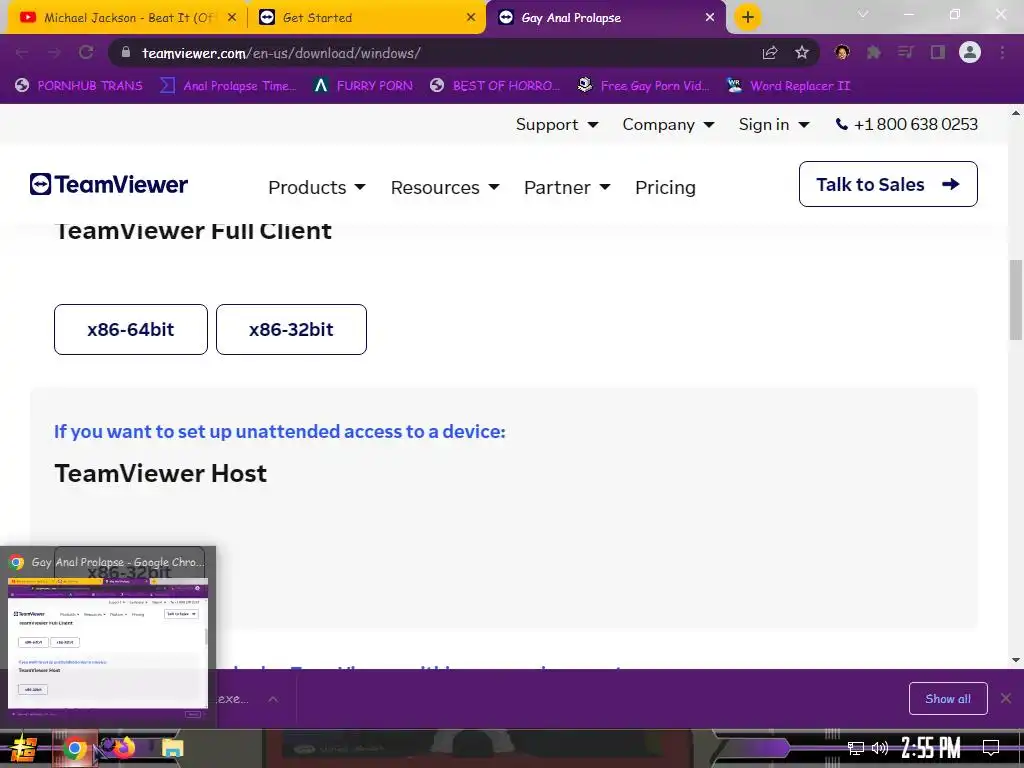Open Chrome three-dot menu
The height and width of the screenshot is (768, 1024).
pos(1002,53)
